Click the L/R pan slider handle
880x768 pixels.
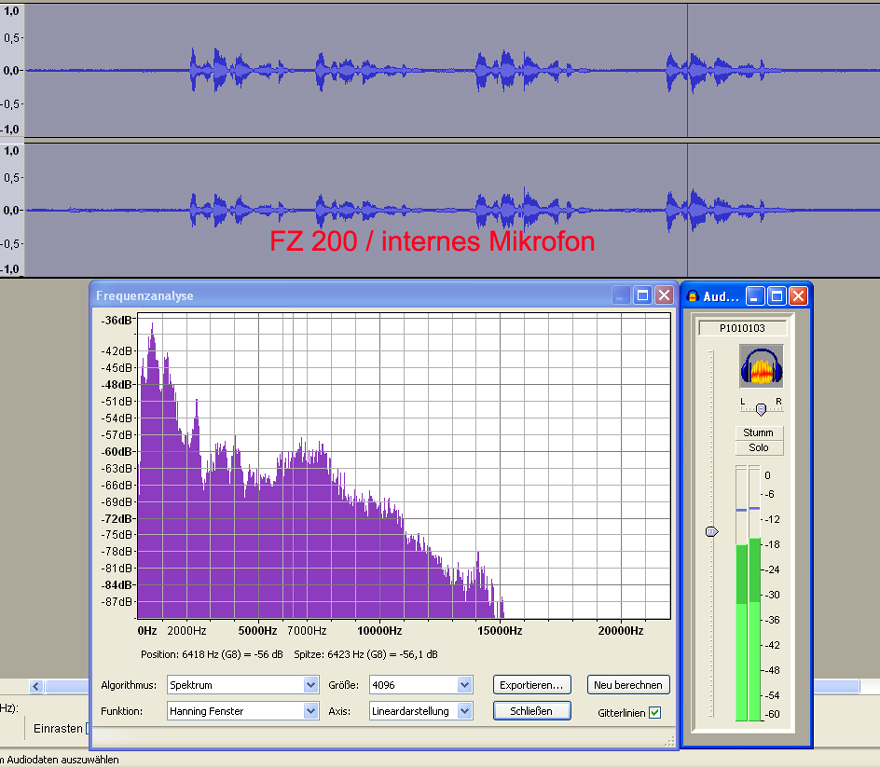(762, 408)
